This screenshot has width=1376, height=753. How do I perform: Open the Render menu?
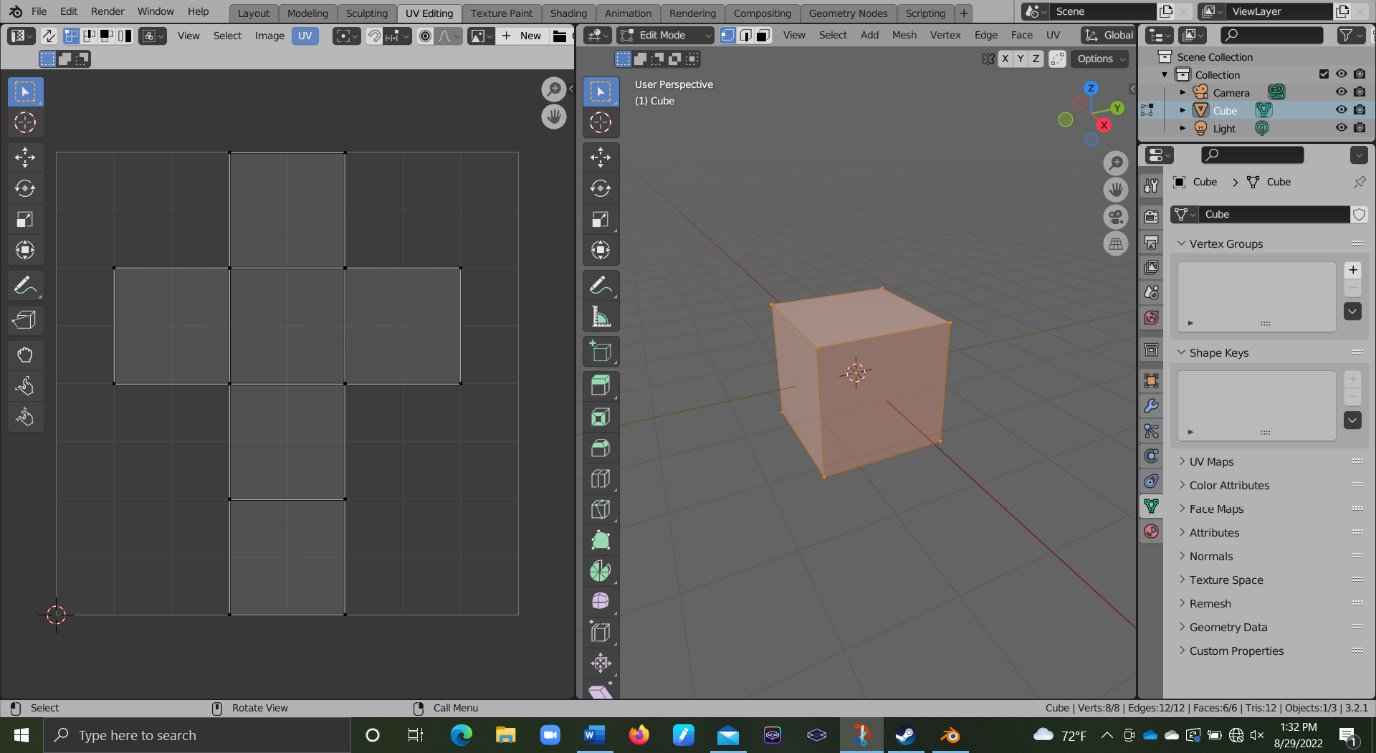(107, 11)
